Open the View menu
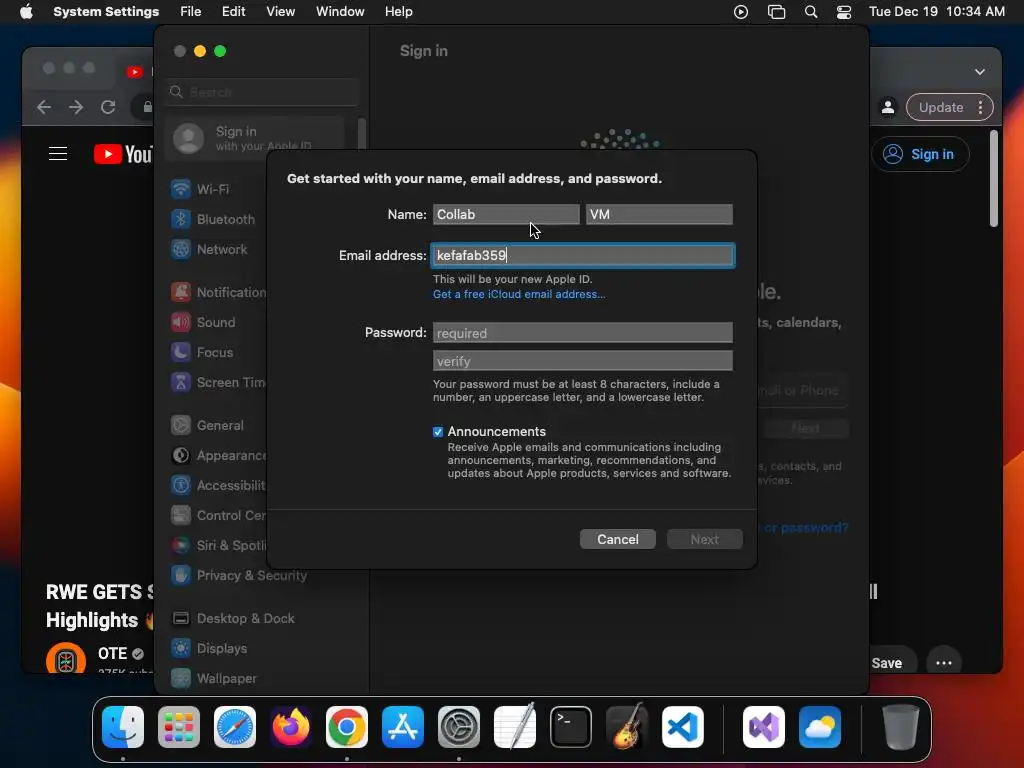This screenshot has width=1024, height=768. point(280,12)
